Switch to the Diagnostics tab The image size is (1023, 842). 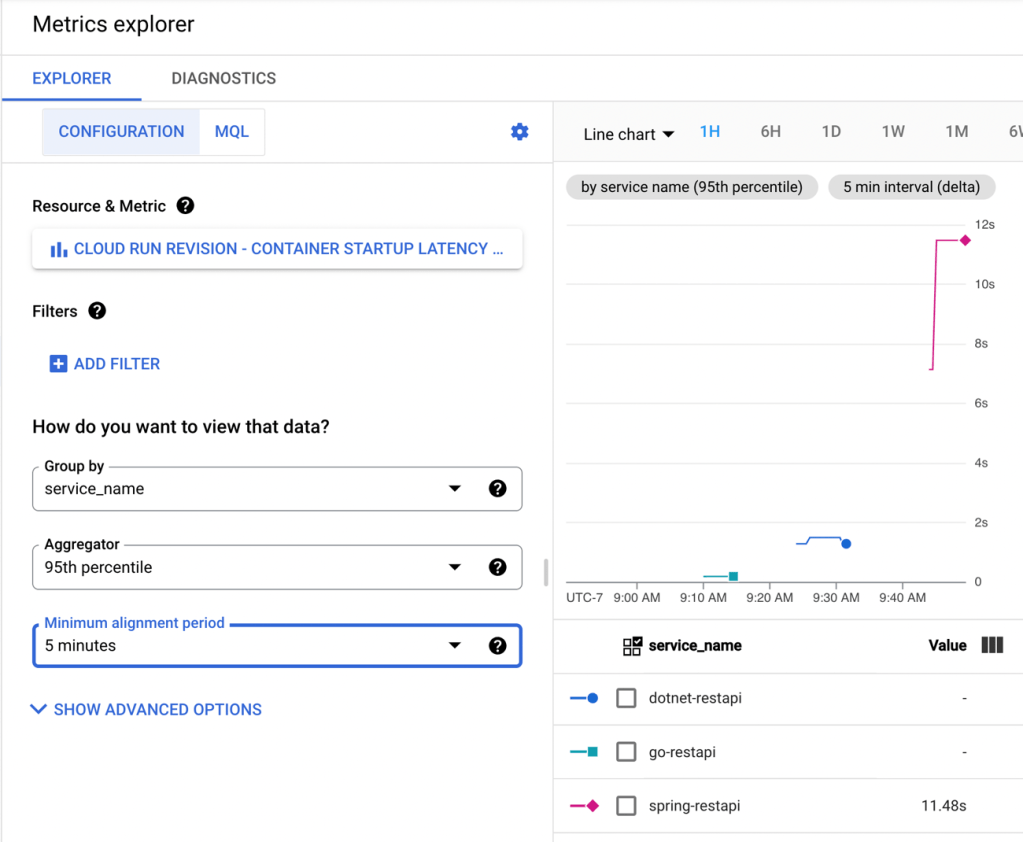[x=223, y=78]
